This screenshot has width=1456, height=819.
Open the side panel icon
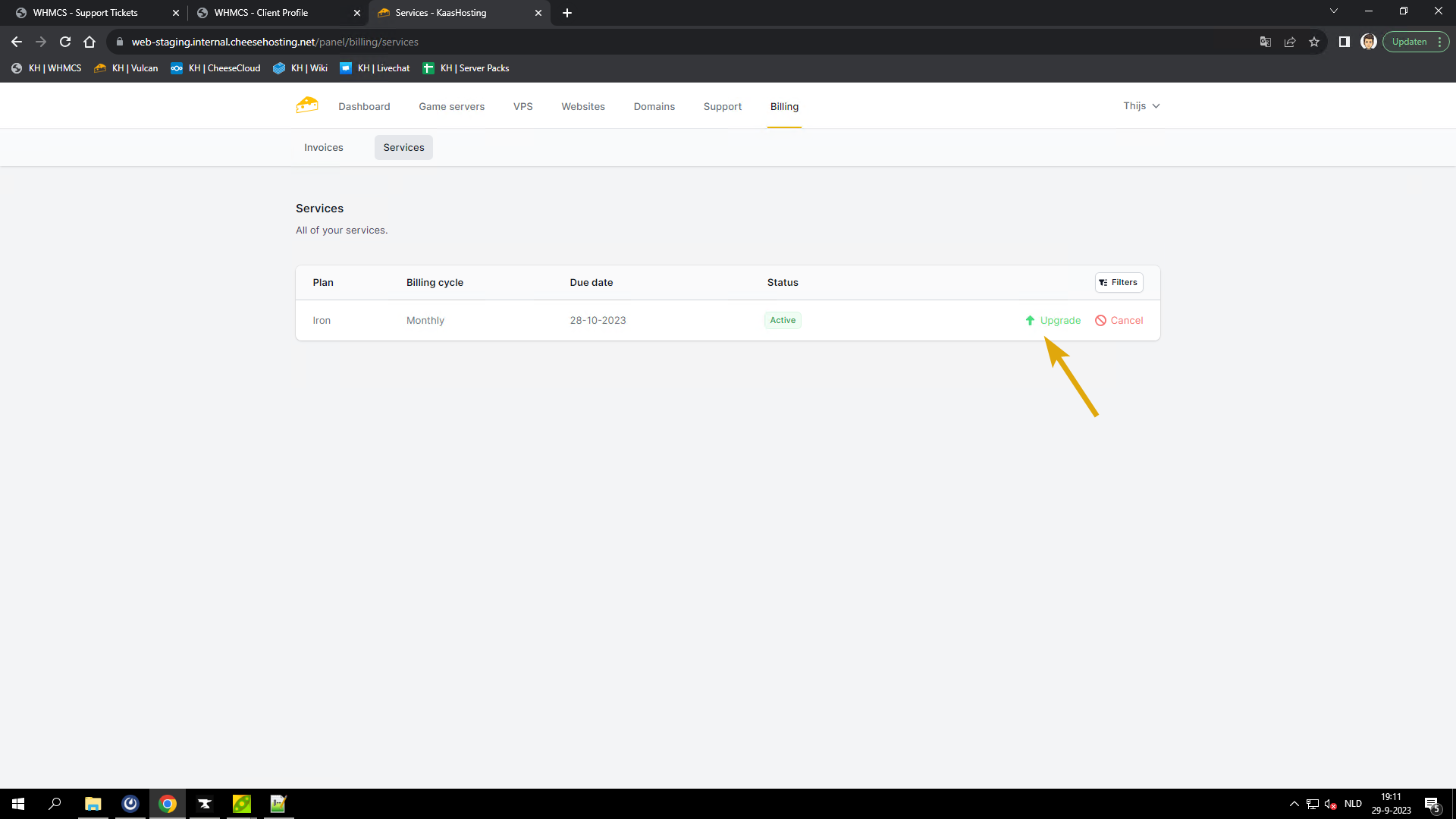click(1344, 42)
